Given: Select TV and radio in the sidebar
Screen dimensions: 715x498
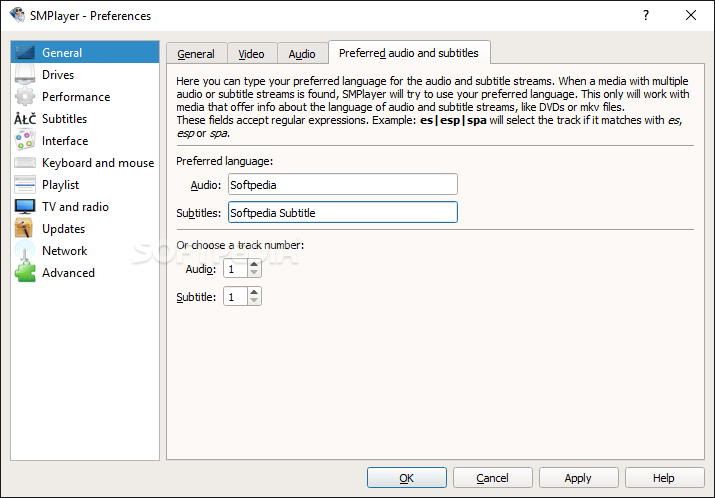Looking at the screenshot, I should point(85,207).
